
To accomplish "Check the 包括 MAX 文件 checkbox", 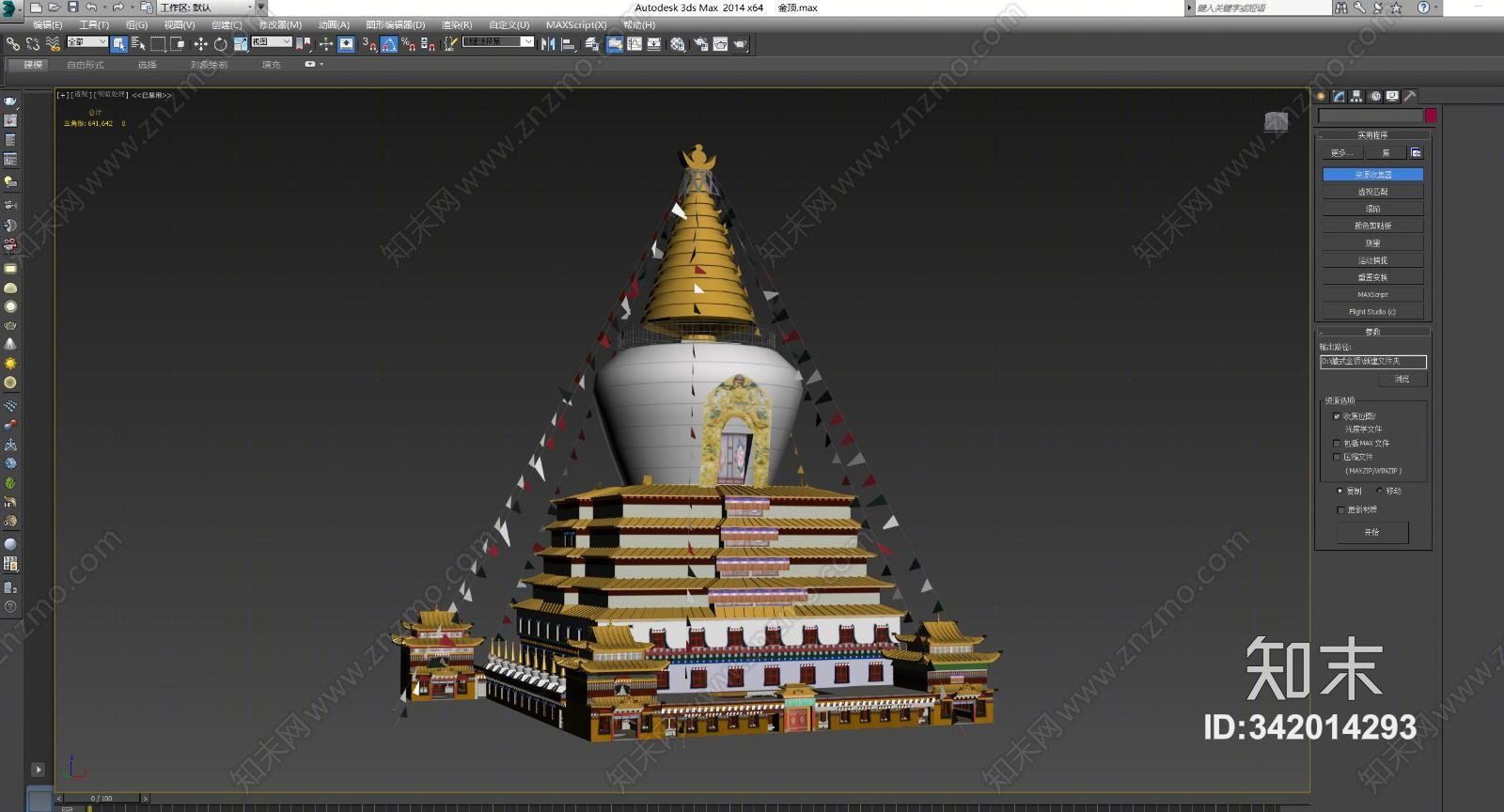I will pyautogui.click(x=1337, y=444).
